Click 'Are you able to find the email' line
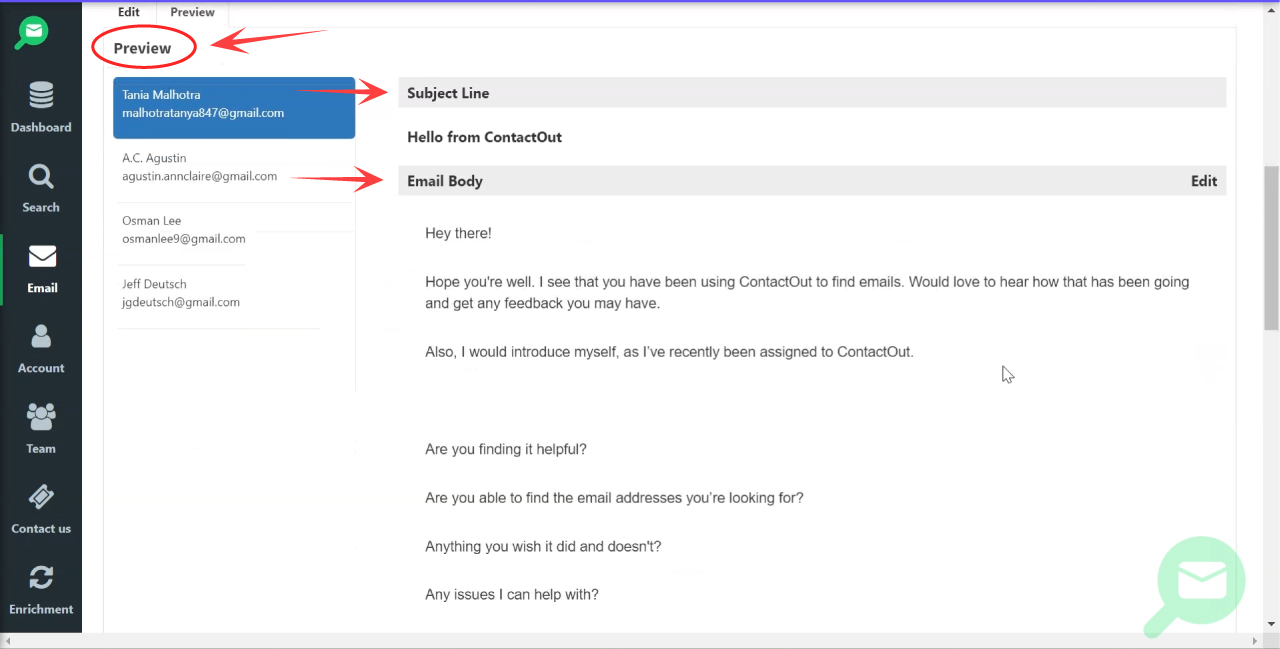Viewport: 1280px width, 649px height. click(x=614, y=498)
